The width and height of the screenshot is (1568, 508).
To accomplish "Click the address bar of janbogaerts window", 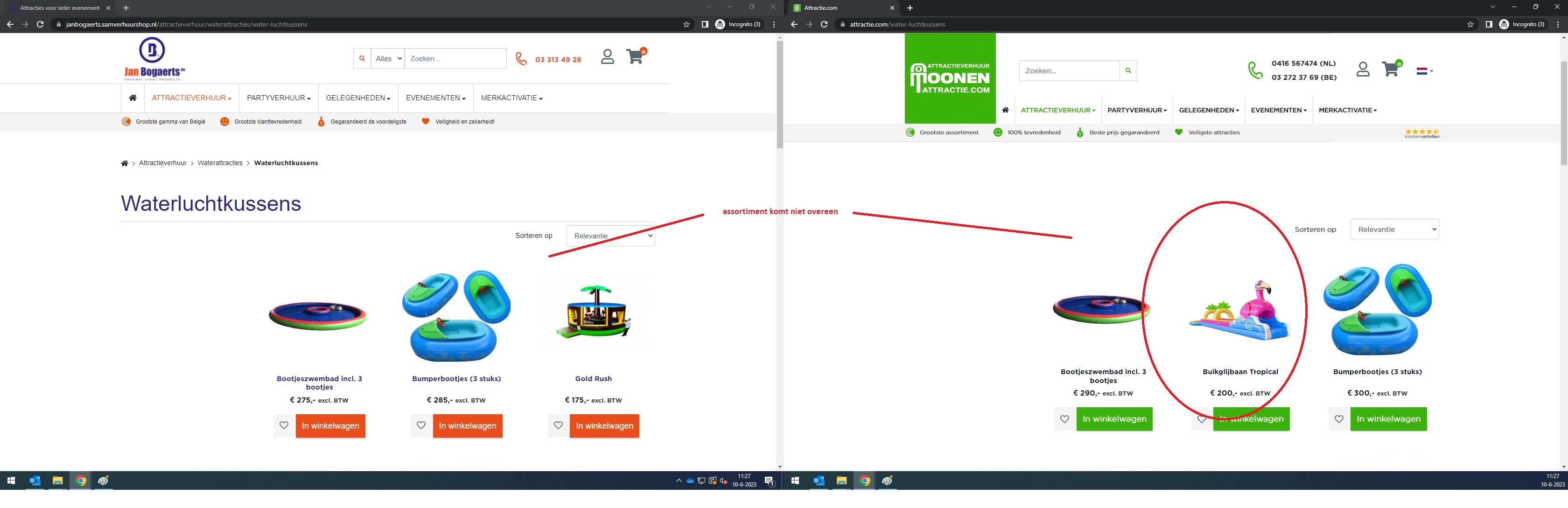I will [365, 24].
